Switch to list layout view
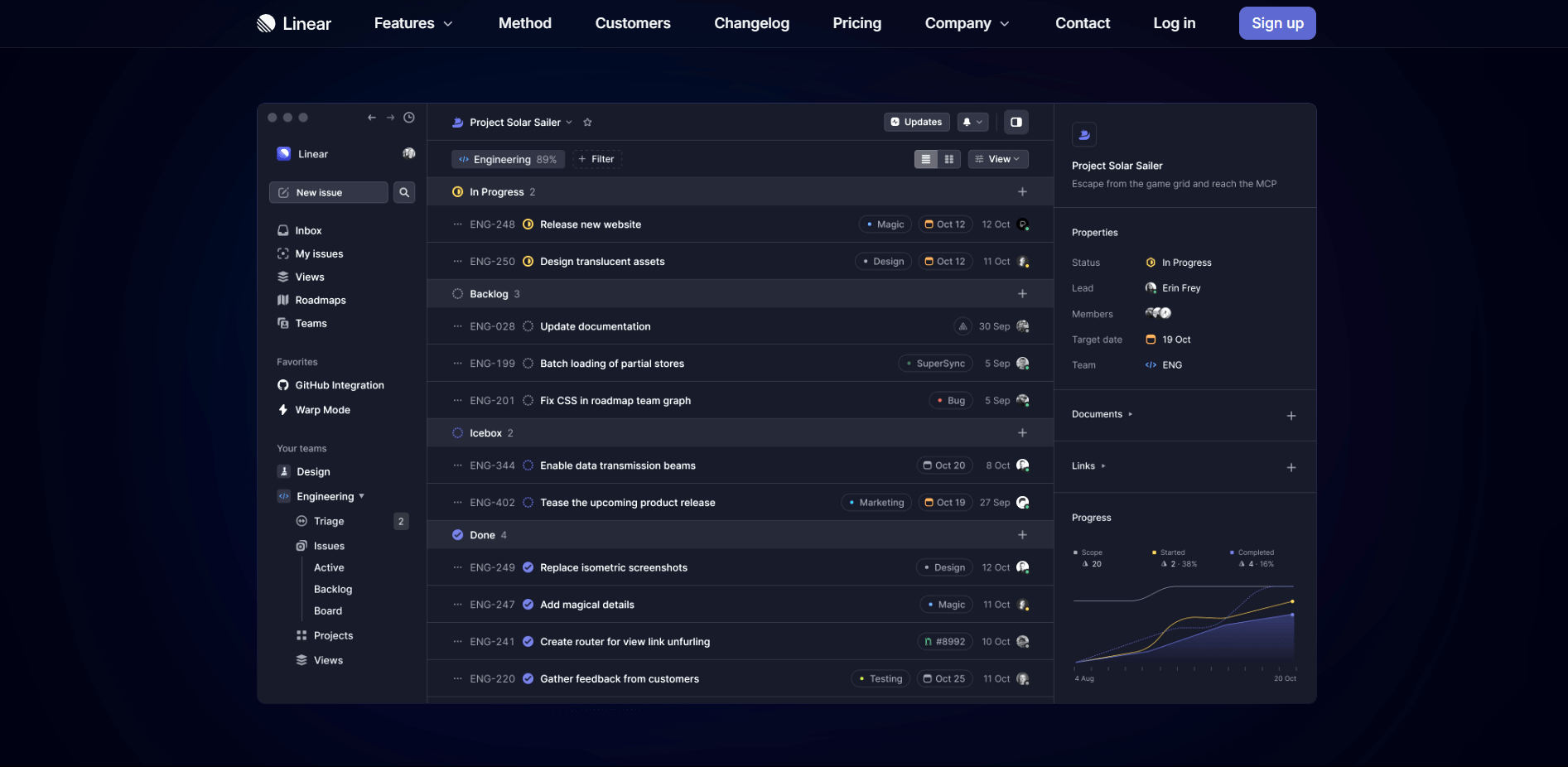 [x=926, y=159]
